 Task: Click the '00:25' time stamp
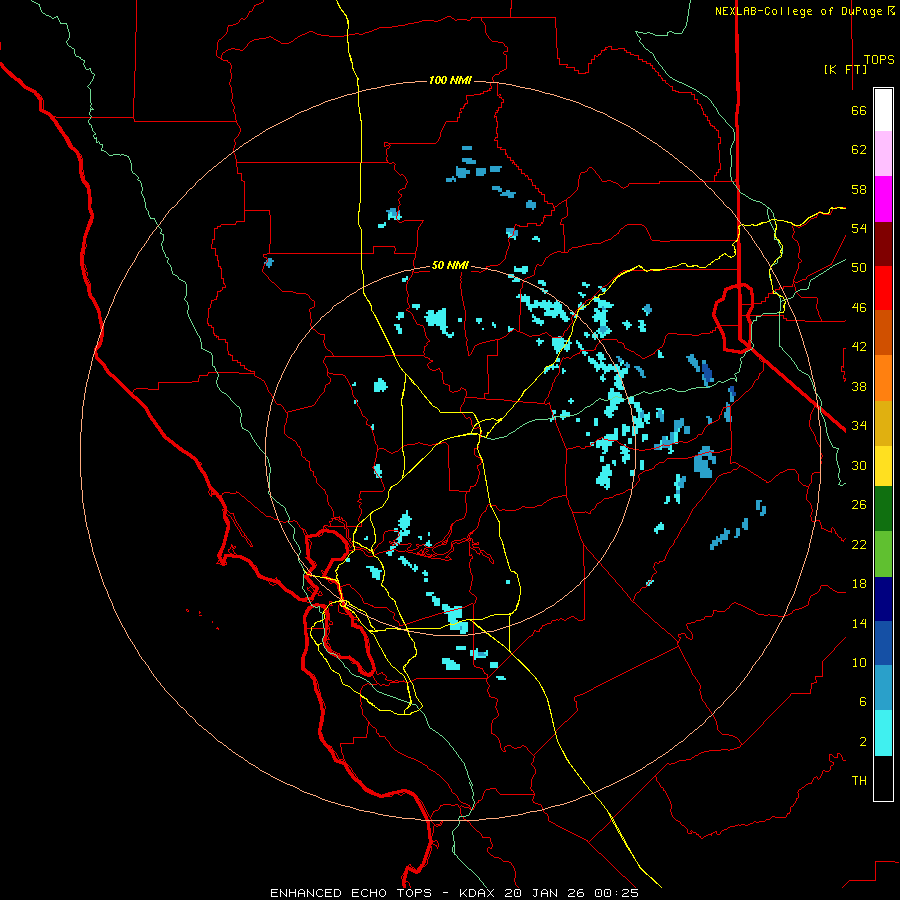tap(616, 893)
